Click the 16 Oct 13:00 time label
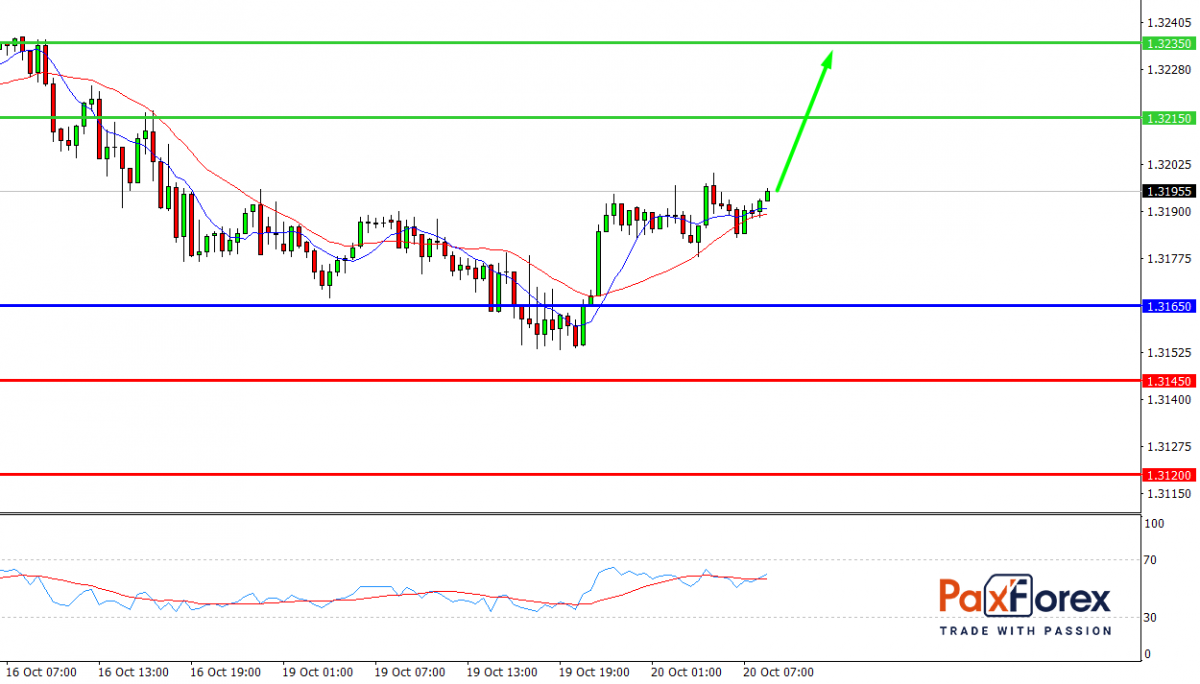Screen dimensions: 1200x684 pos(133,672)
